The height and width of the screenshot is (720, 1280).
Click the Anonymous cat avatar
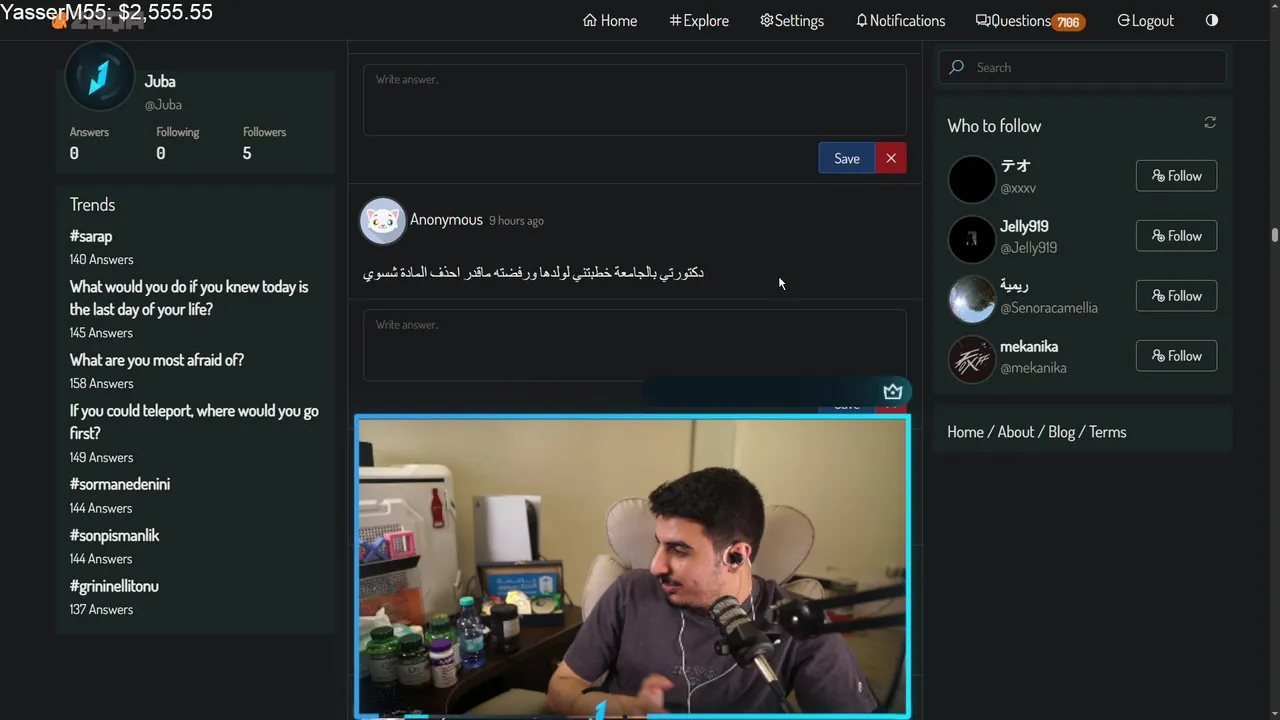pos(382,221)
